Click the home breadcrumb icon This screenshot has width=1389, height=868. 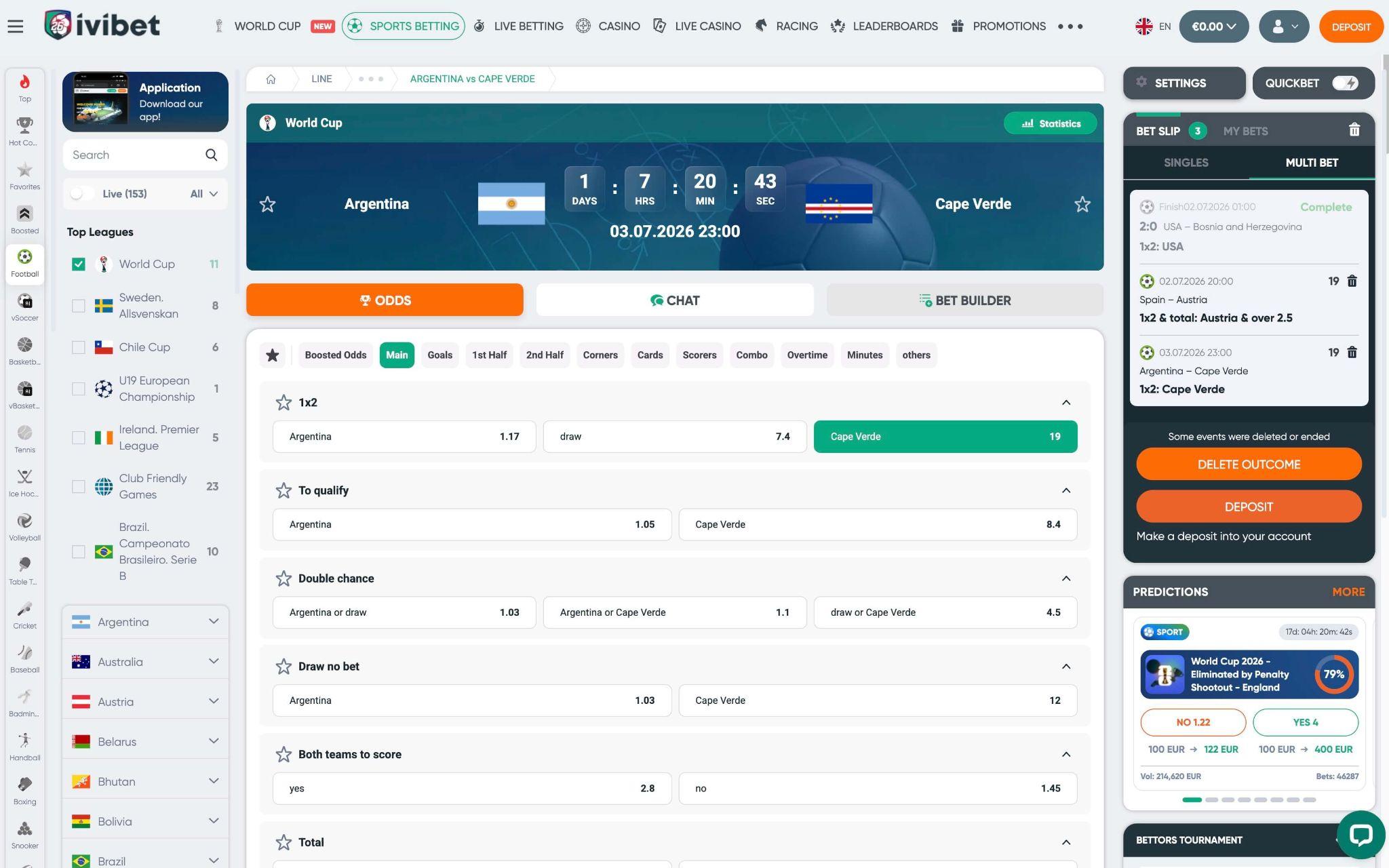pyautogui.click(x=271, y=79)
